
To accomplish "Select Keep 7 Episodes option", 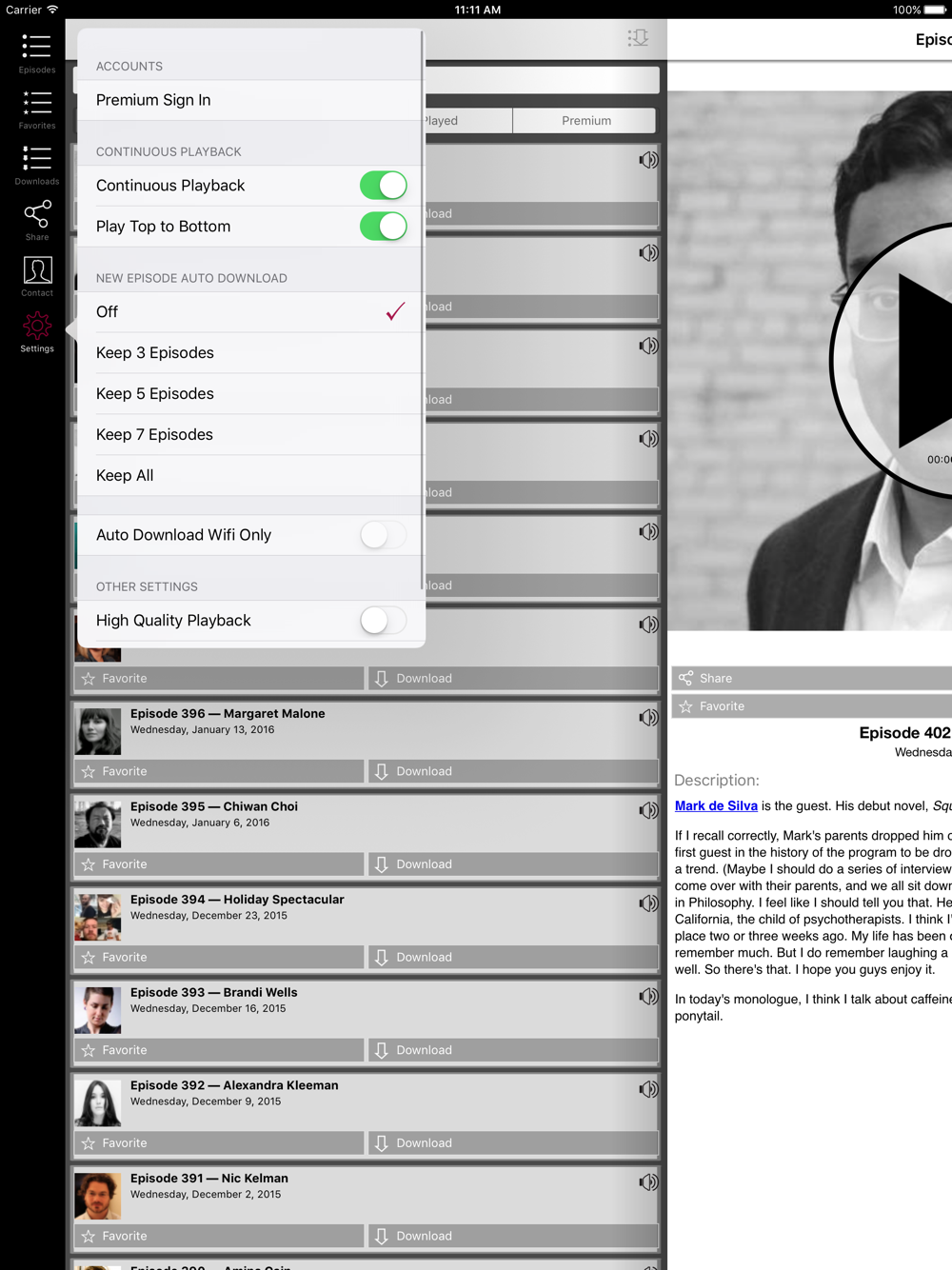I will pos(249,435).
